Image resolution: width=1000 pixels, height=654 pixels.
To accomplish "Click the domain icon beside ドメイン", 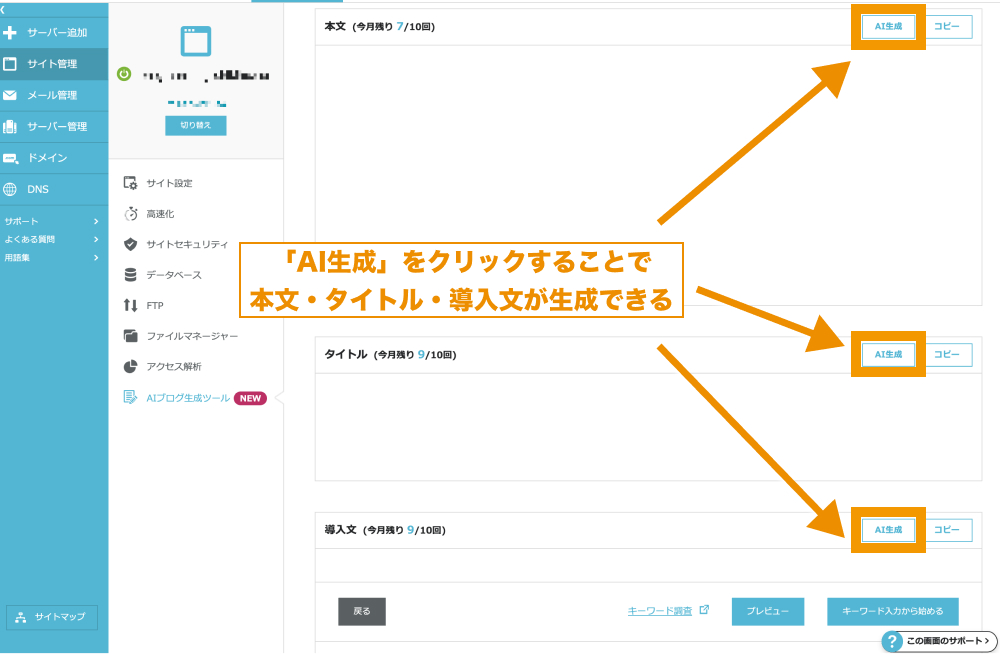I will click(10, 158).
